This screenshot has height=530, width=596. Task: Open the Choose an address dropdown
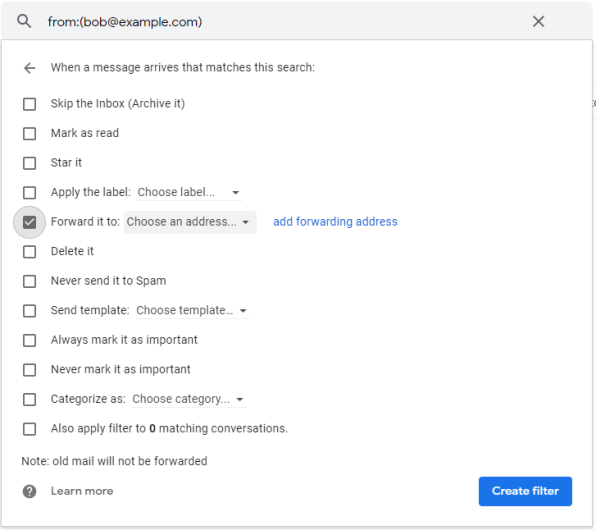coord(189,222)
